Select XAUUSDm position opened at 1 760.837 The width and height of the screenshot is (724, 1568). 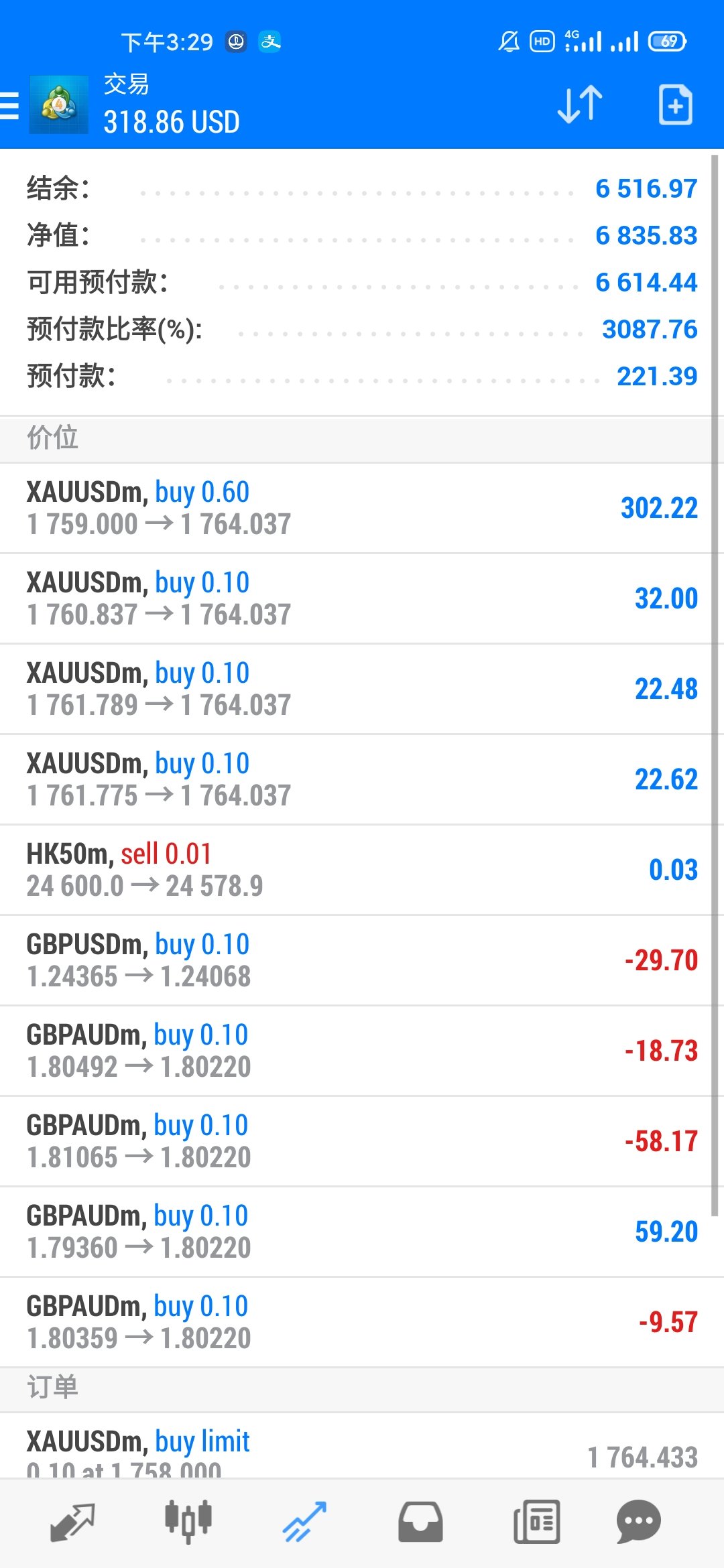pyautogui.click(x=362, y=598)
